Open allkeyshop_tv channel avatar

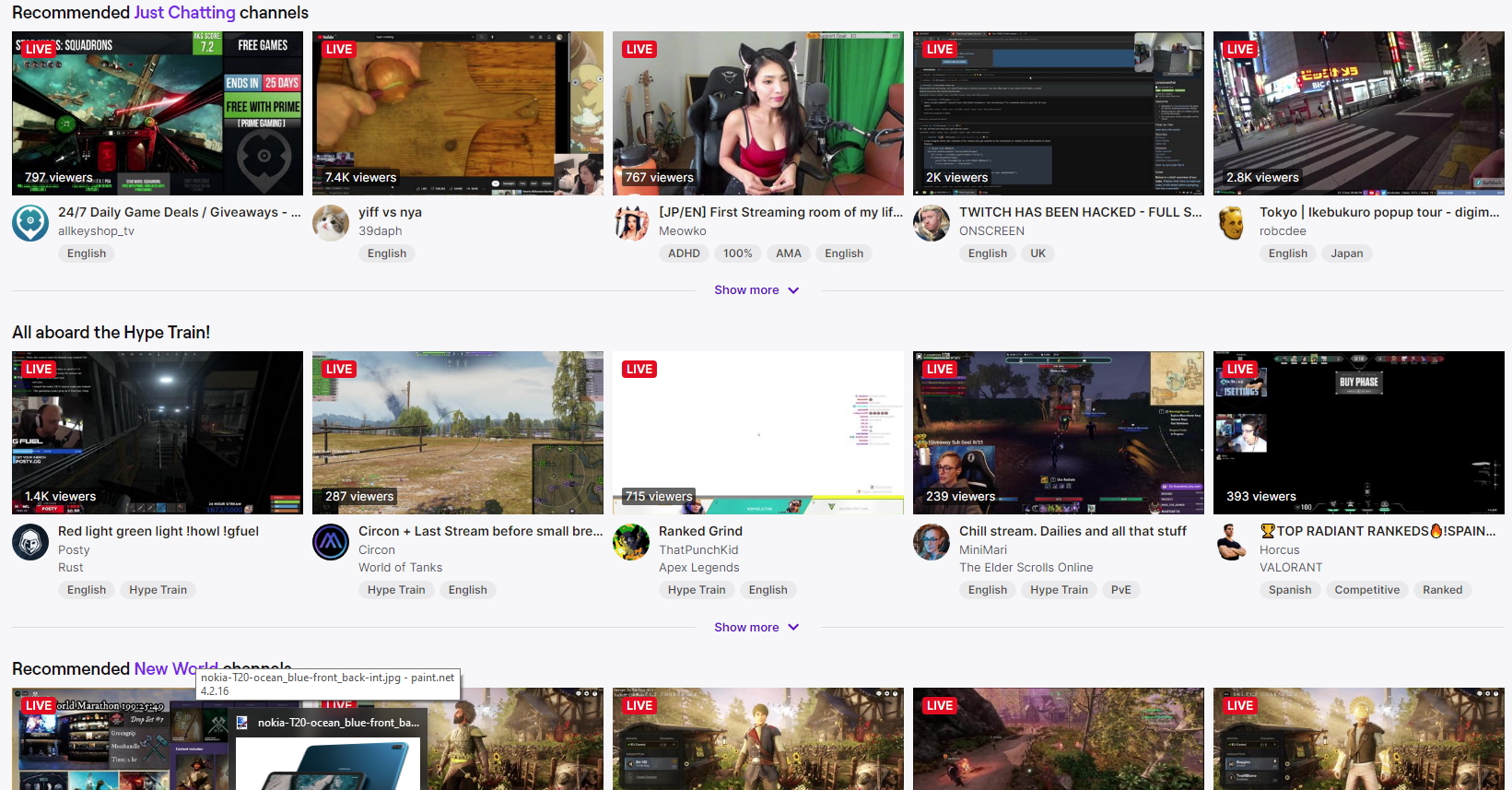(x=30, y=223)
